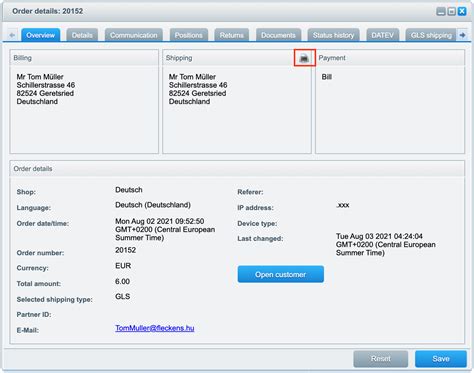Click the printer icon in Shipping panel
Image resolution: width=474 pixels, height=373 pixels.
304,58
